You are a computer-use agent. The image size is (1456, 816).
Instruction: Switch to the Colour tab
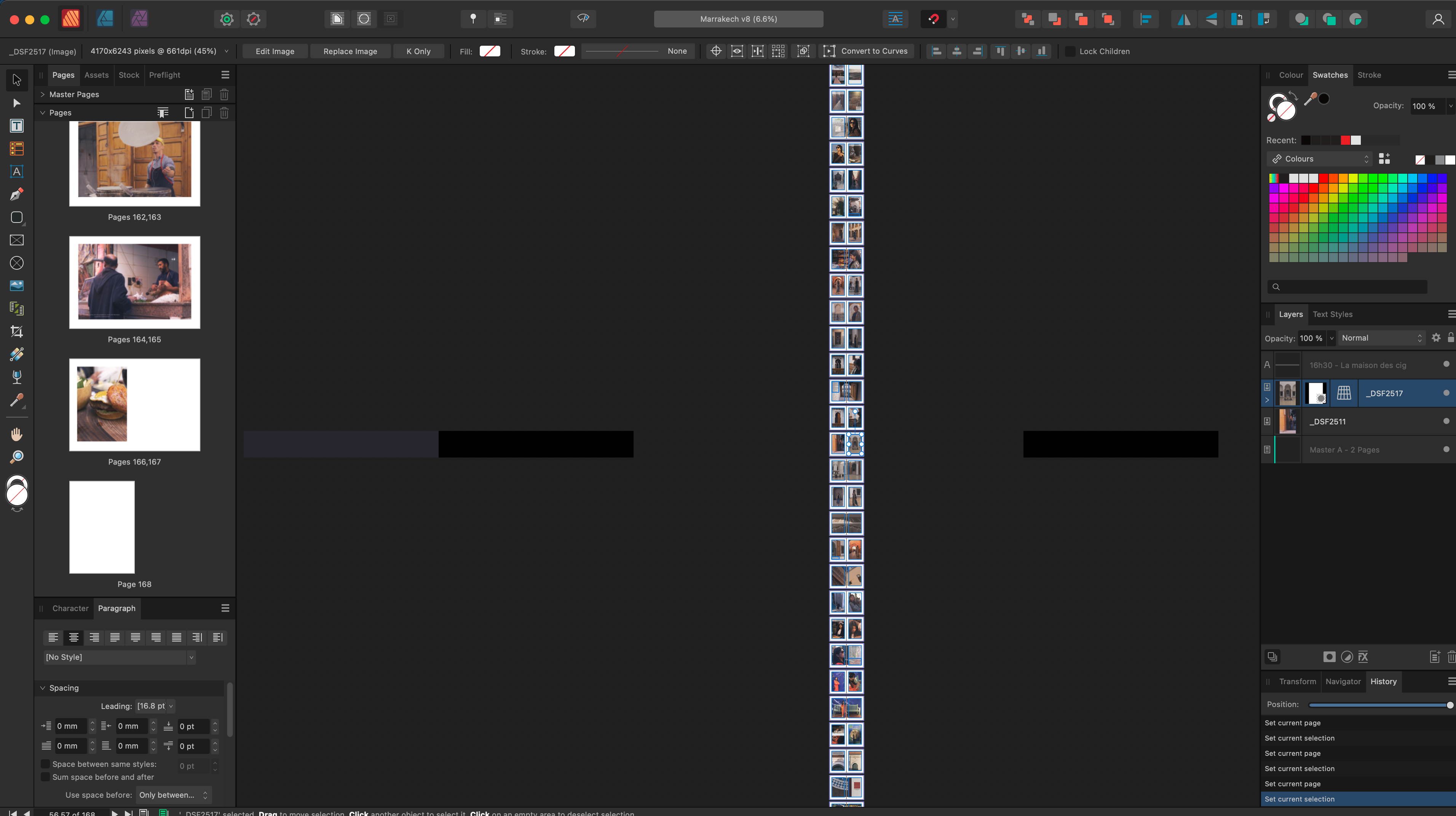click(x=1291, y=75)
